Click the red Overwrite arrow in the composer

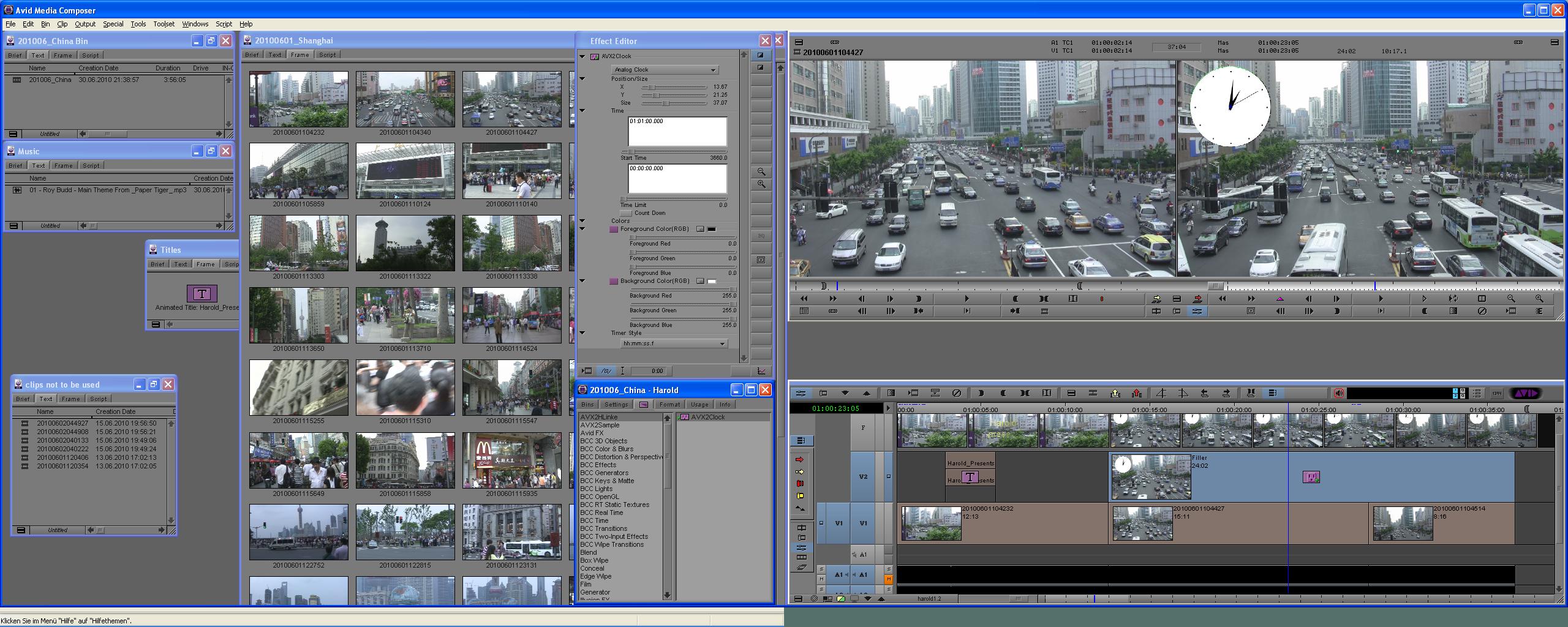point(1197,299)
